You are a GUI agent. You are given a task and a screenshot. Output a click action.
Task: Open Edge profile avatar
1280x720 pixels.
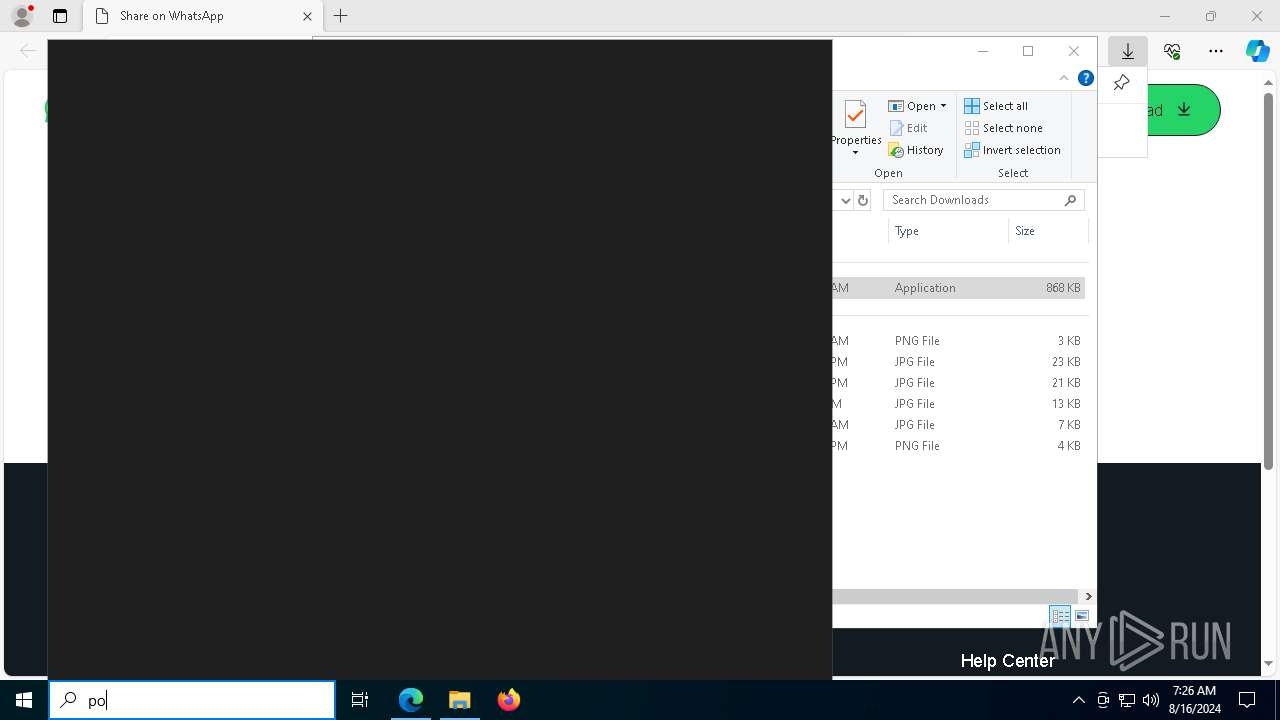(22, 16)
